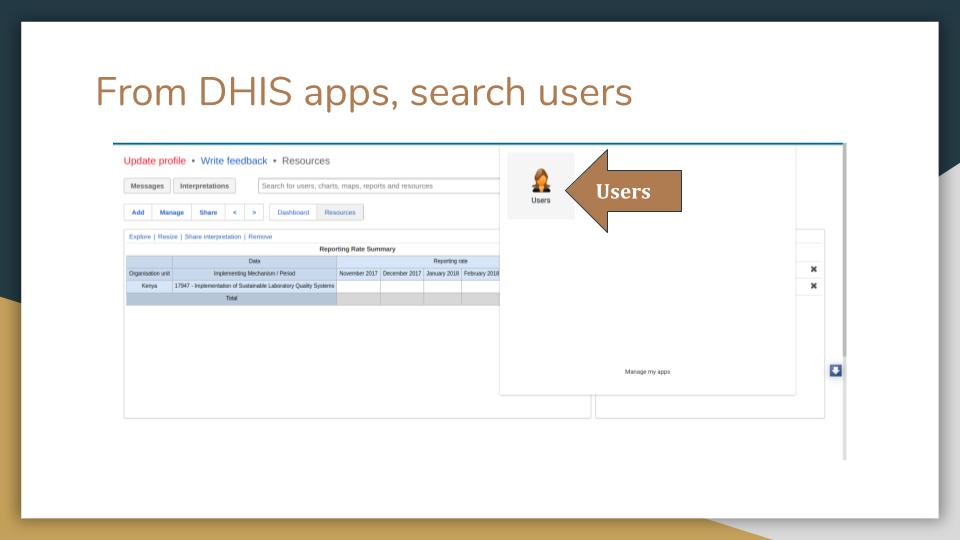Select the Kenya row cell
Screen dimensions: 960x540
149,286
